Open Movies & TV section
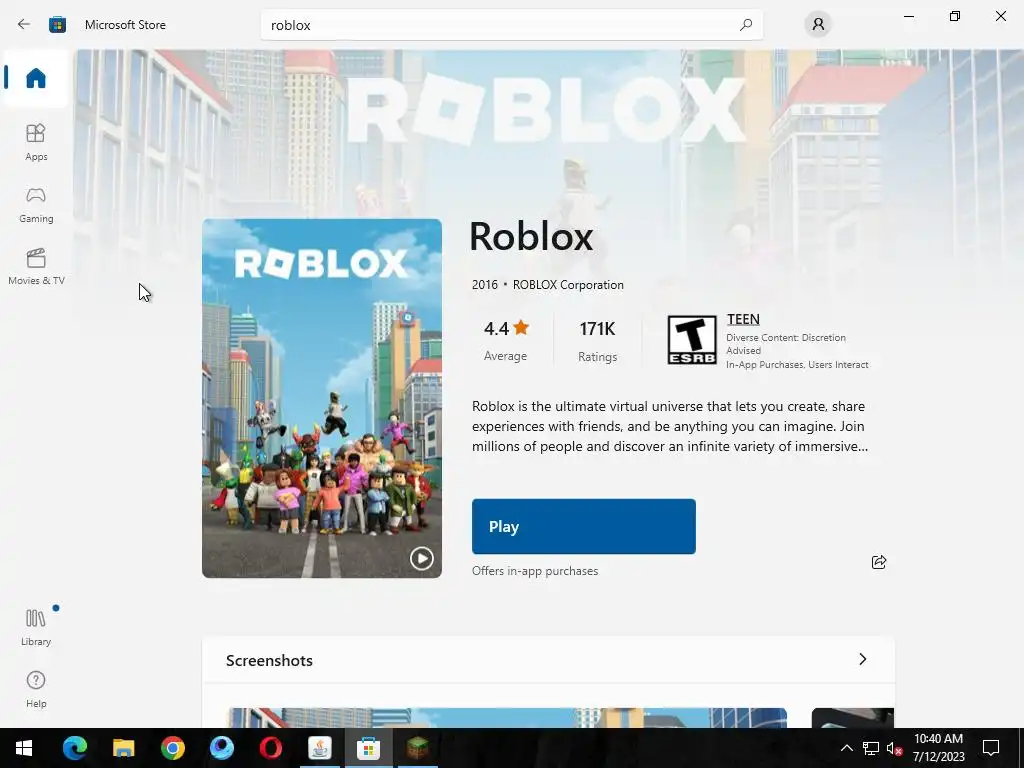The image size is (1024, 768). (36, 266)
